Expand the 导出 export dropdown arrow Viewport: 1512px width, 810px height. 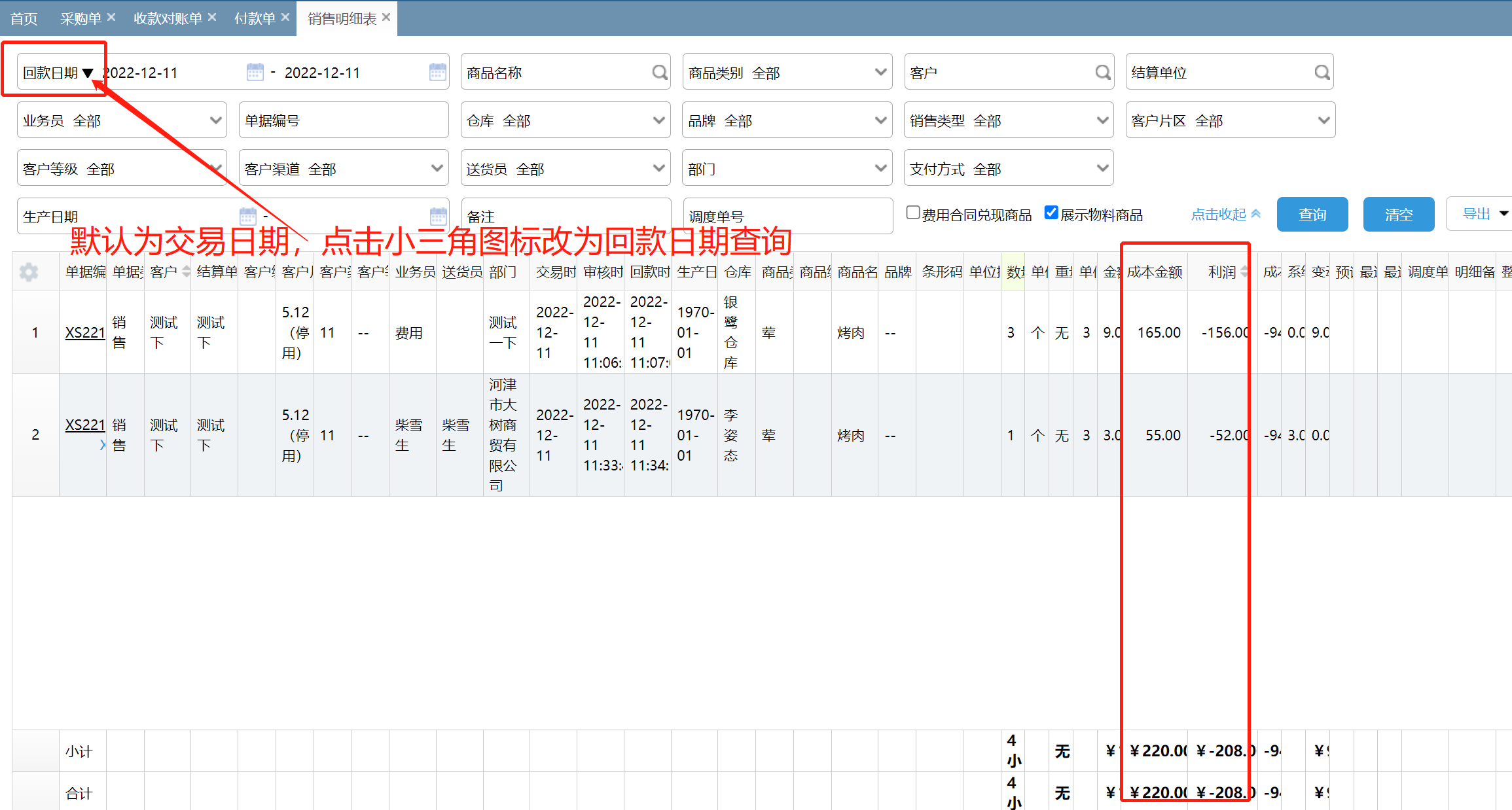point(1503,213)
